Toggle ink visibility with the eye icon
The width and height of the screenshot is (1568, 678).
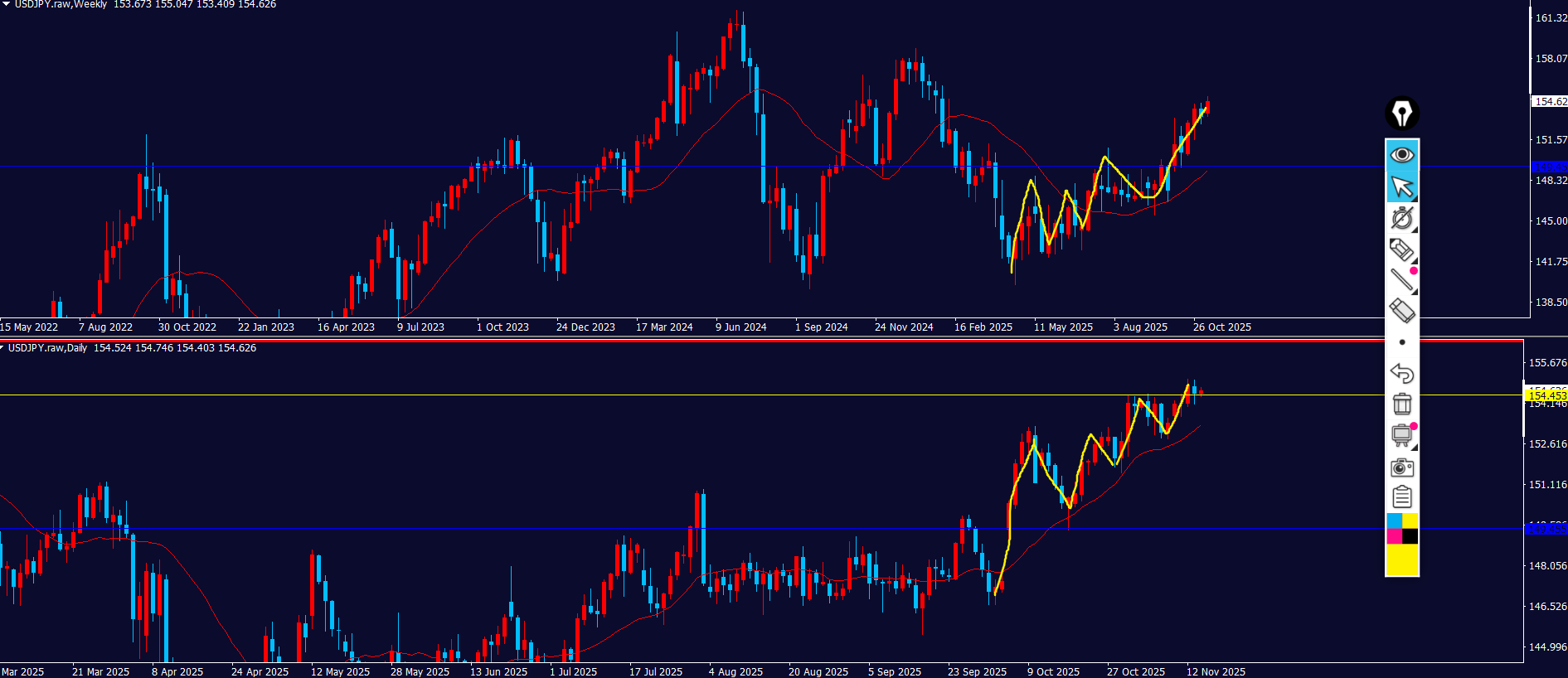point(1401,155)
